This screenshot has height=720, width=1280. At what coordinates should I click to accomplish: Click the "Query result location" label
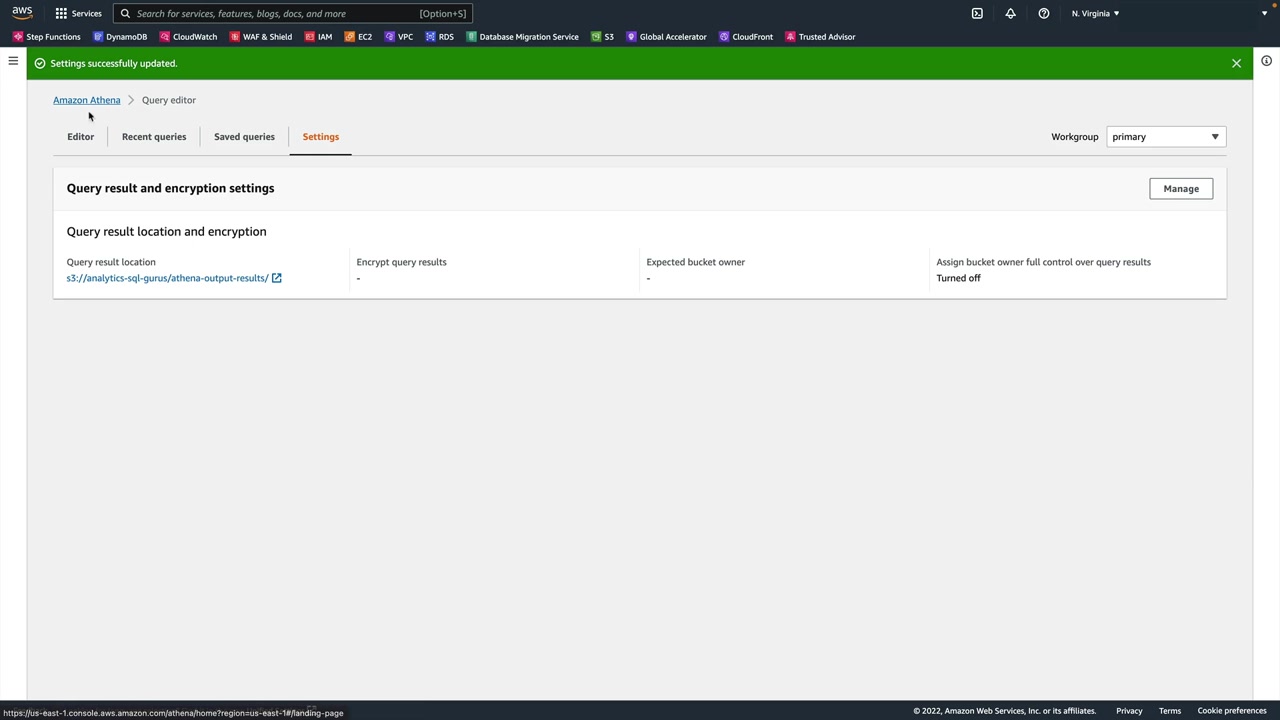point(111,262)
